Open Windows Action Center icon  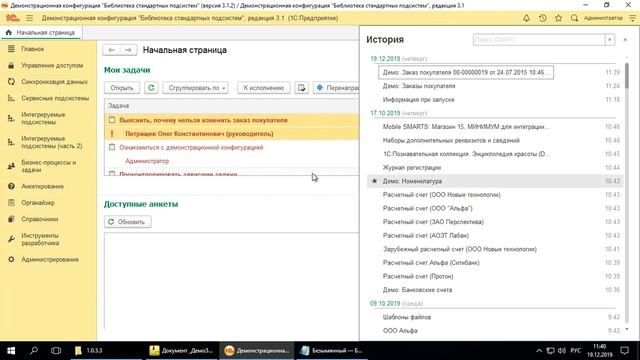(624, 351)
